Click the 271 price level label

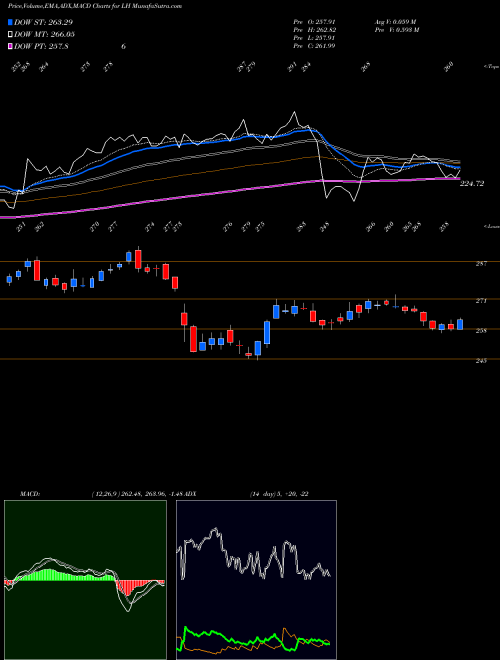(481, 301)
